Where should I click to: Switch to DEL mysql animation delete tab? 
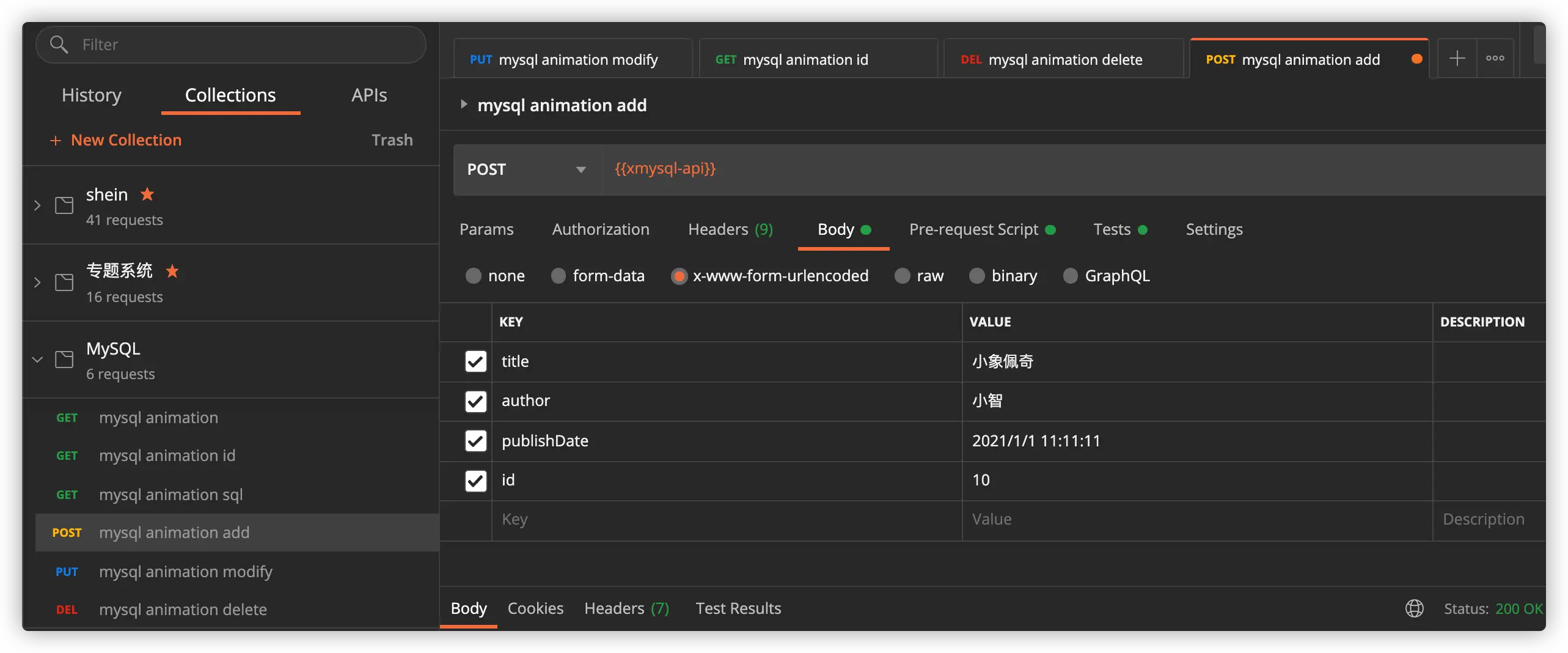tap(1064, 59)
